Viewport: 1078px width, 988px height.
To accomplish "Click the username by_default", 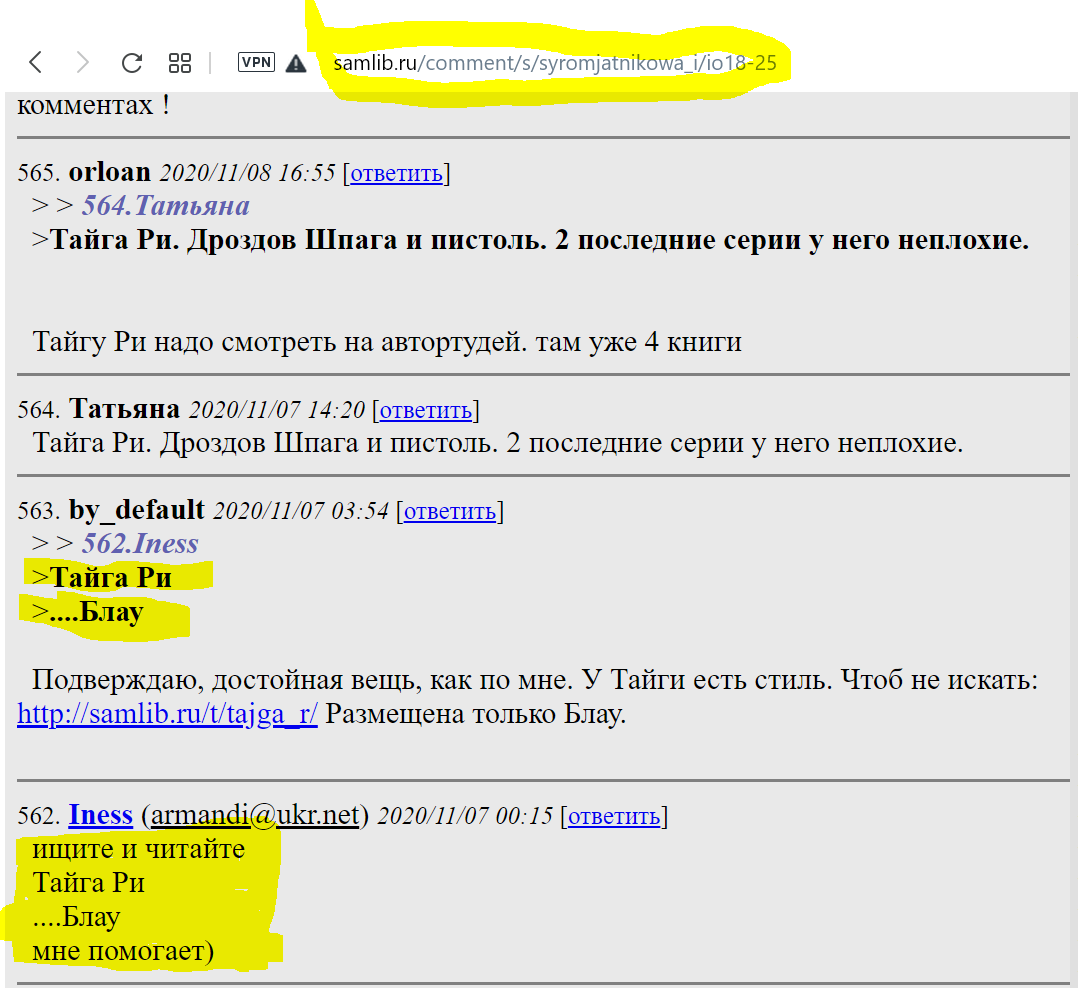I will (136, 510).
